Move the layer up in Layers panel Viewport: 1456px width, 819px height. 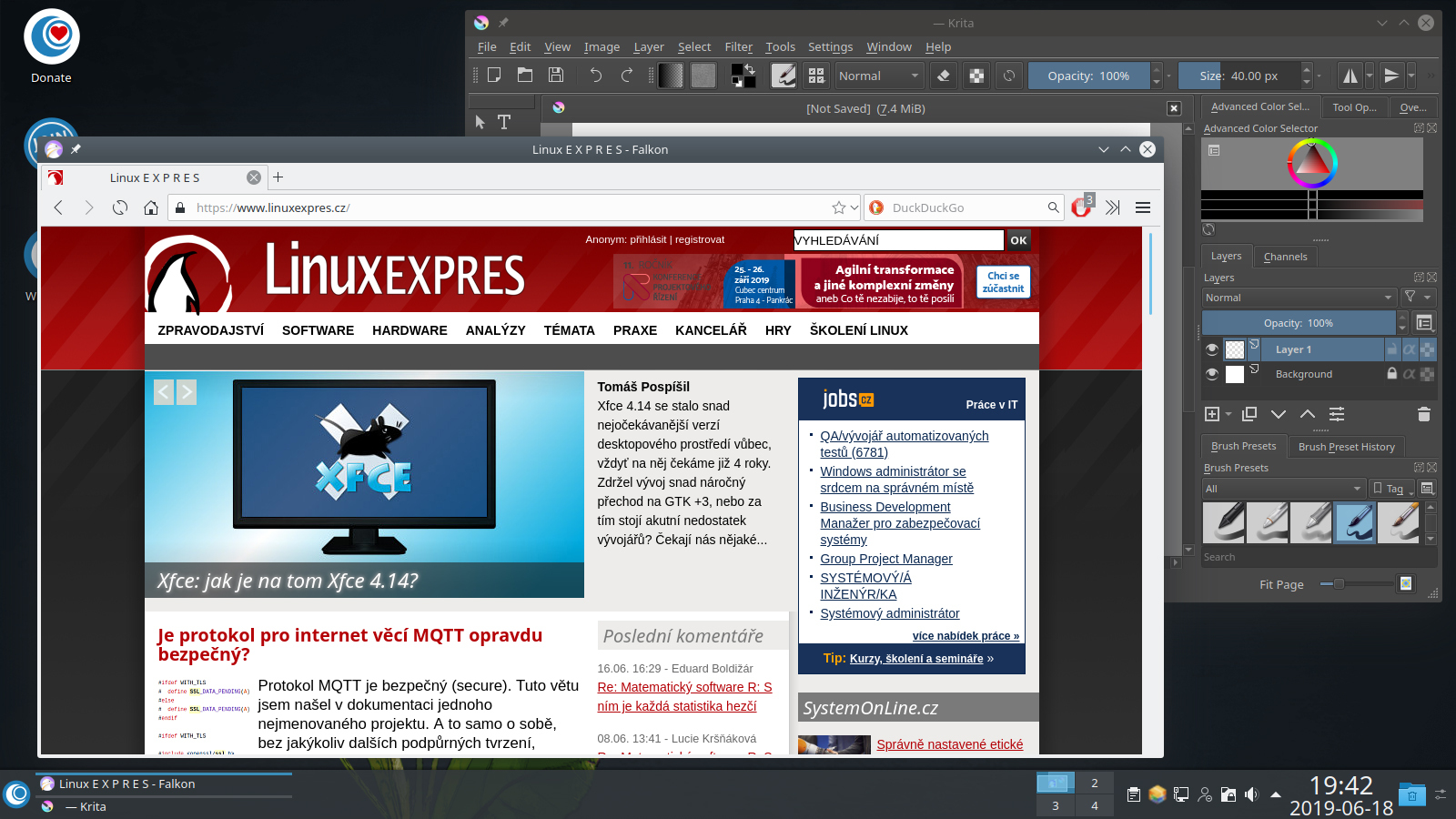tap(1308, 414)
